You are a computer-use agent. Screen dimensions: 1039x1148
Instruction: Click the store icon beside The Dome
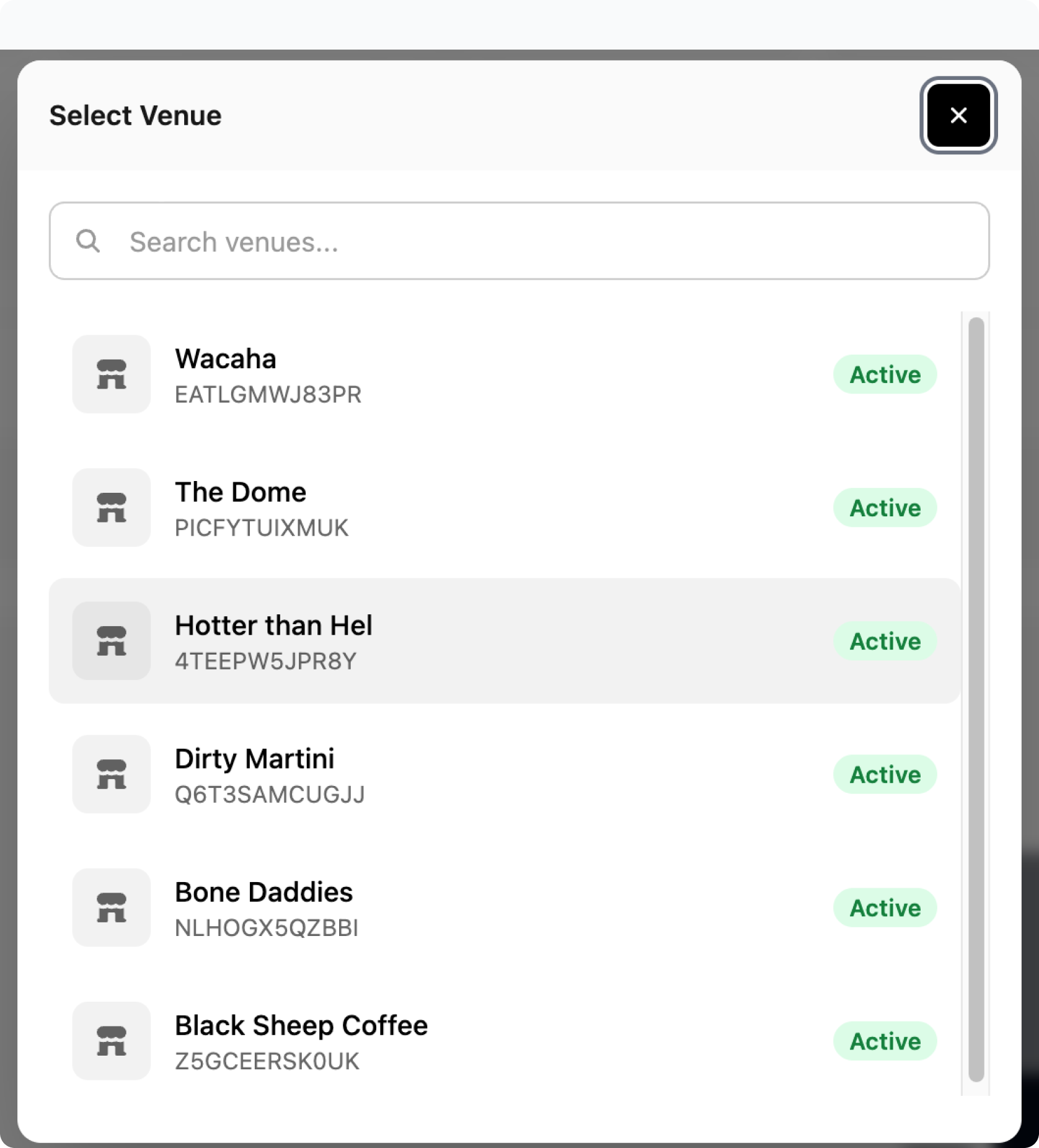(112, 508)
